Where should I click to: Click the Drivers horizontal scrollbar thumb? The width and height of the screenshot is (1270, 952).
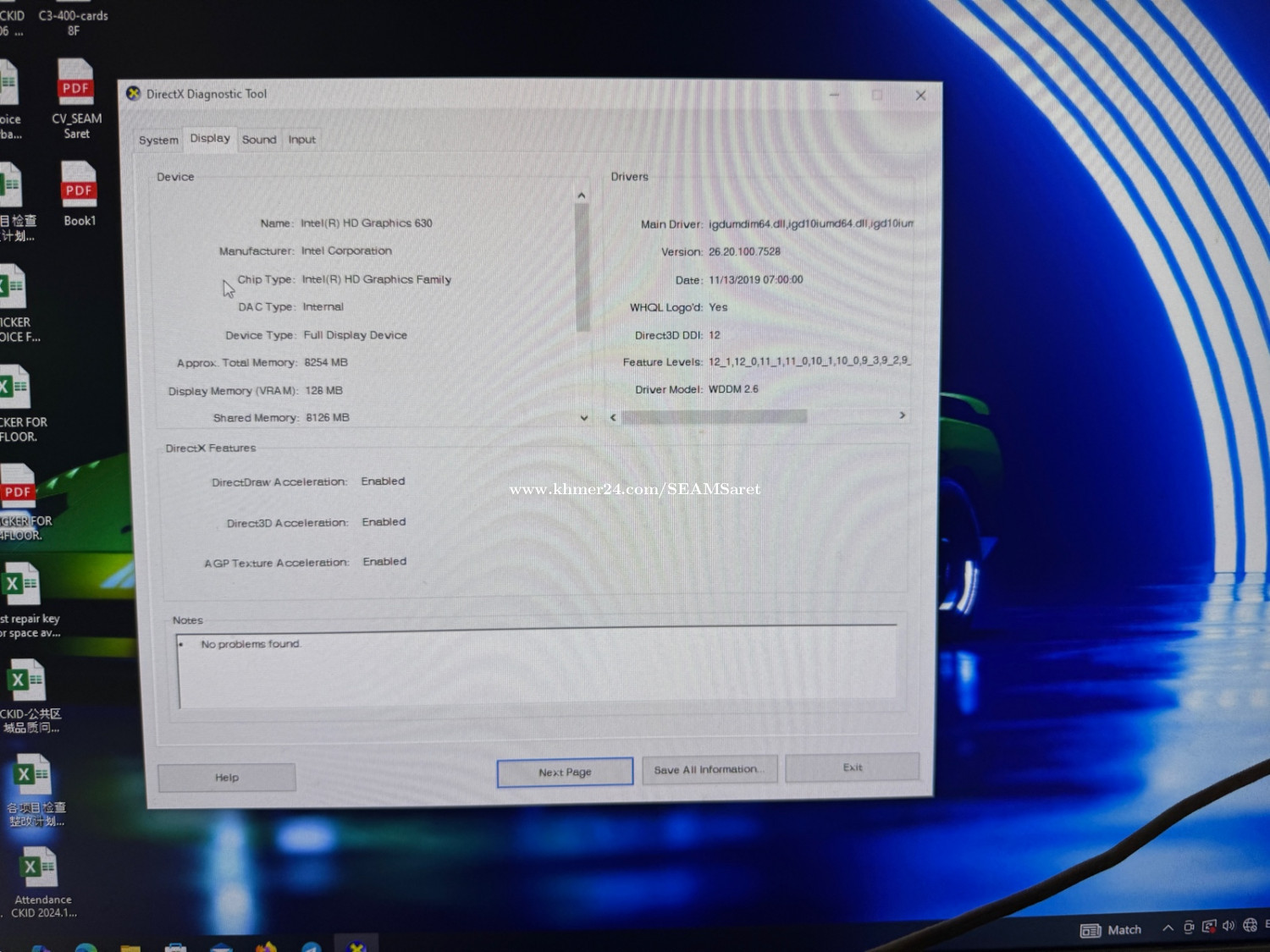coord(715,416)
